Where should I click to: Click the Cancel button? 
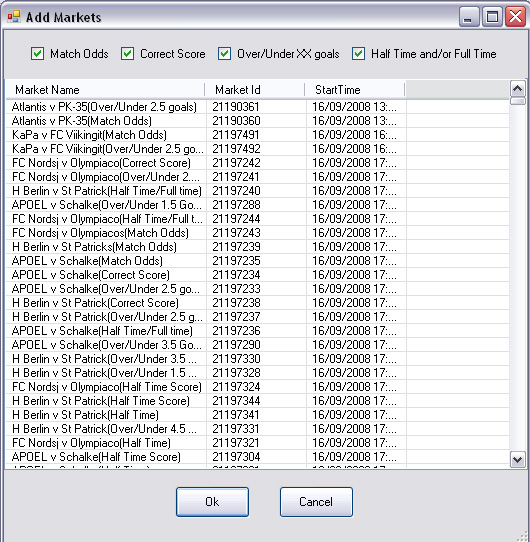point(316,502)
